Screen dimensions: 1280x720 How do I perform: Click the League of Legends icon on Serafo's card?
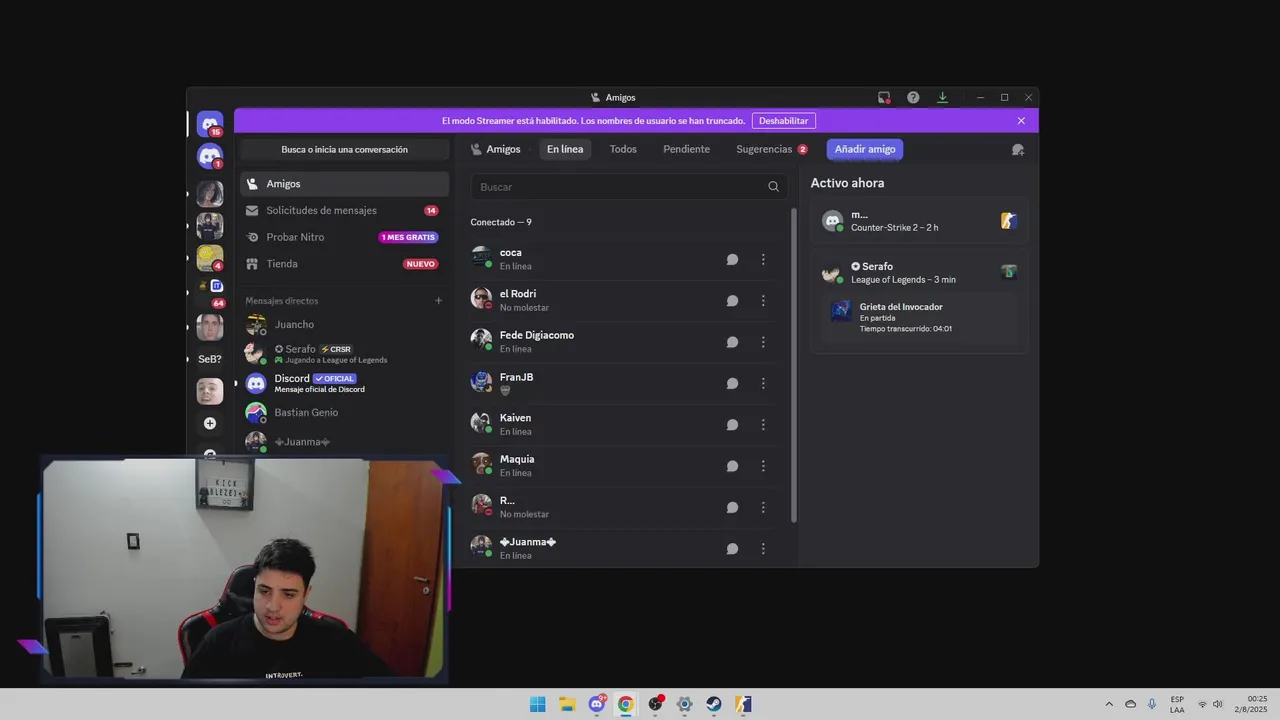[x=1009, y=272]
